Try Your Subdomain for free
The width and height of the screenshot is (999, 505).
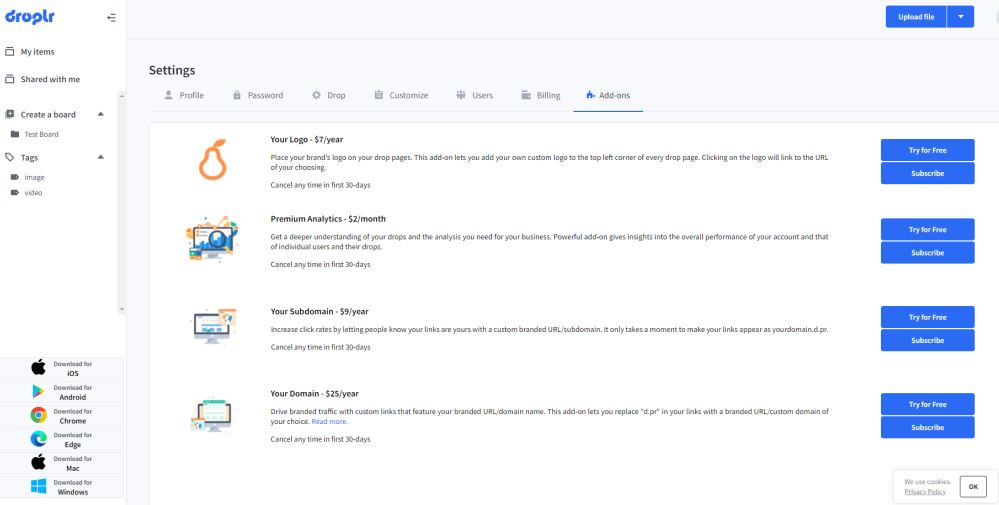tap(928, 317)
